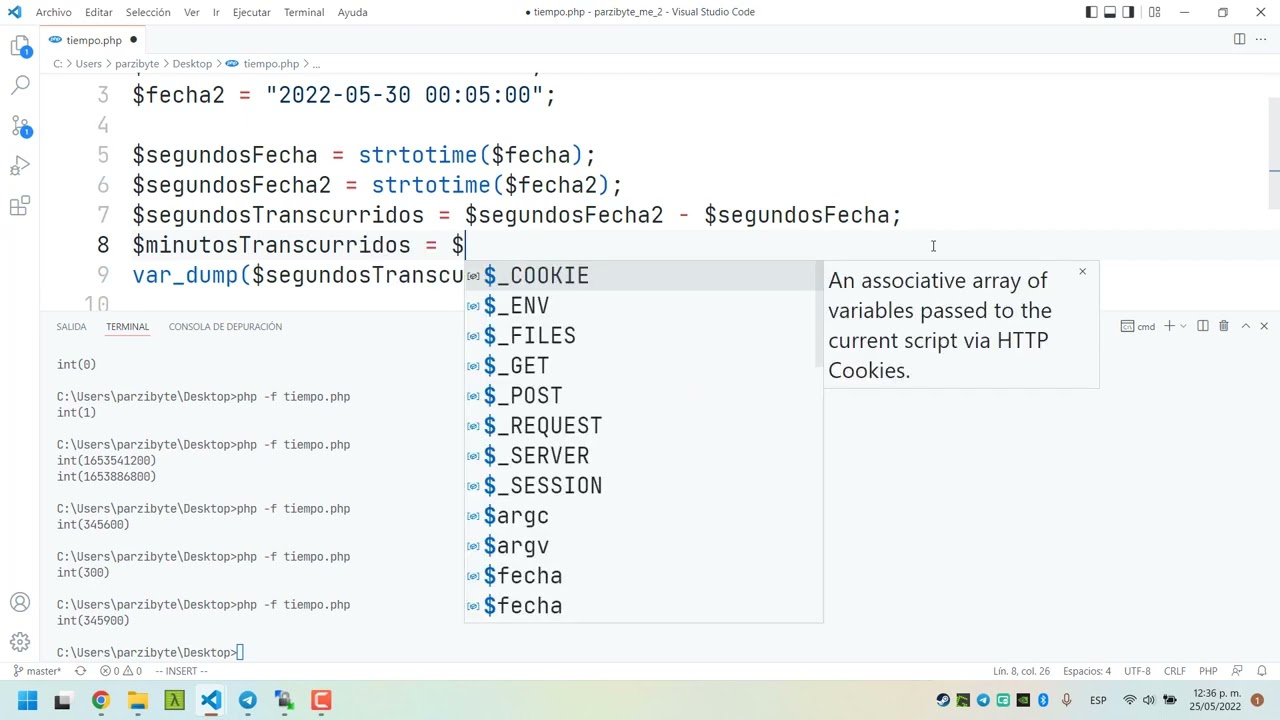Image resolution: width=1280 pixels, height=720 pixels.
Task: Click the microphone icon in system tray
Action: point(1066,700)
